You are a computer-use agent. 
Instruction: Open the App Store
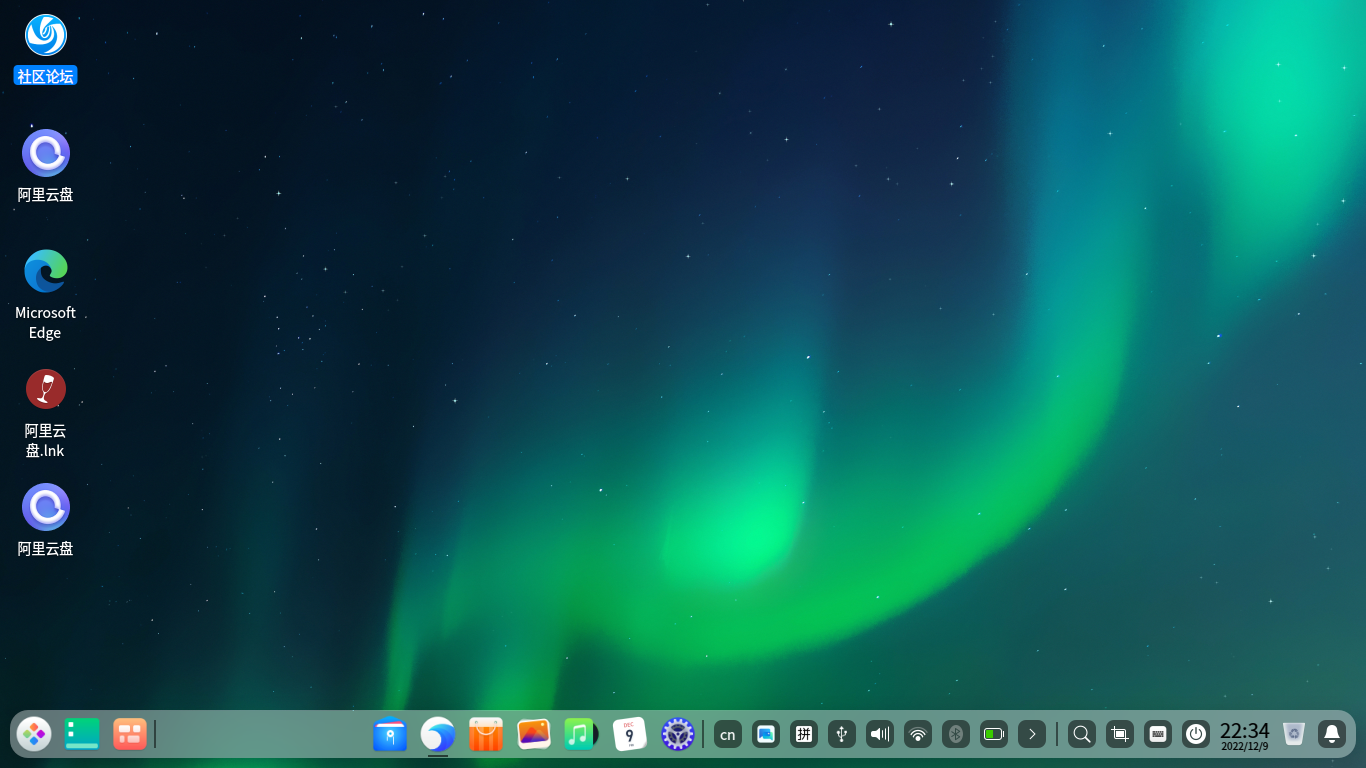click(485, 734)
